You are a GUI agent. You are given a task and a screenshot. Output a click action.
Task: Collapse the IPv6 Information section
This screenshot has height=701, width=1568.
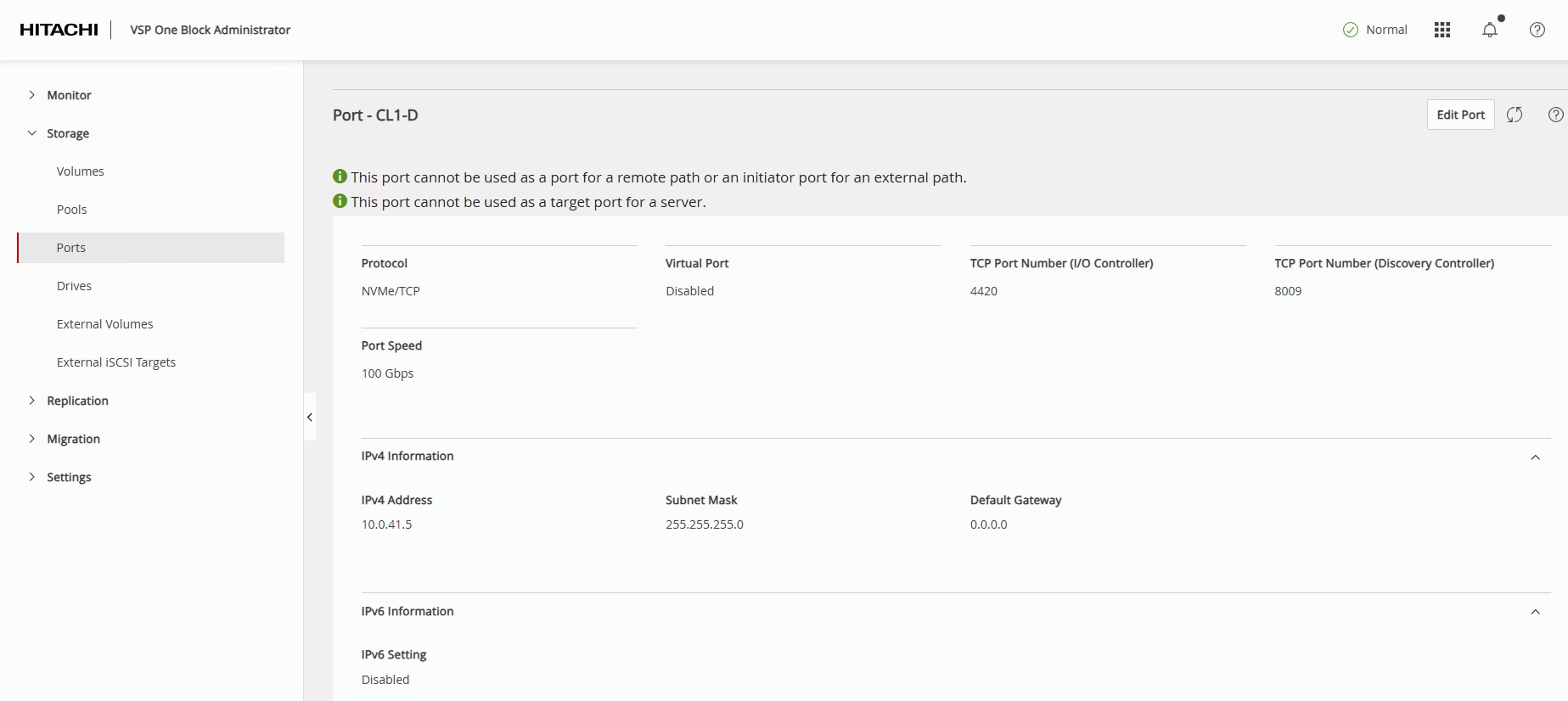pos(1535,612)
